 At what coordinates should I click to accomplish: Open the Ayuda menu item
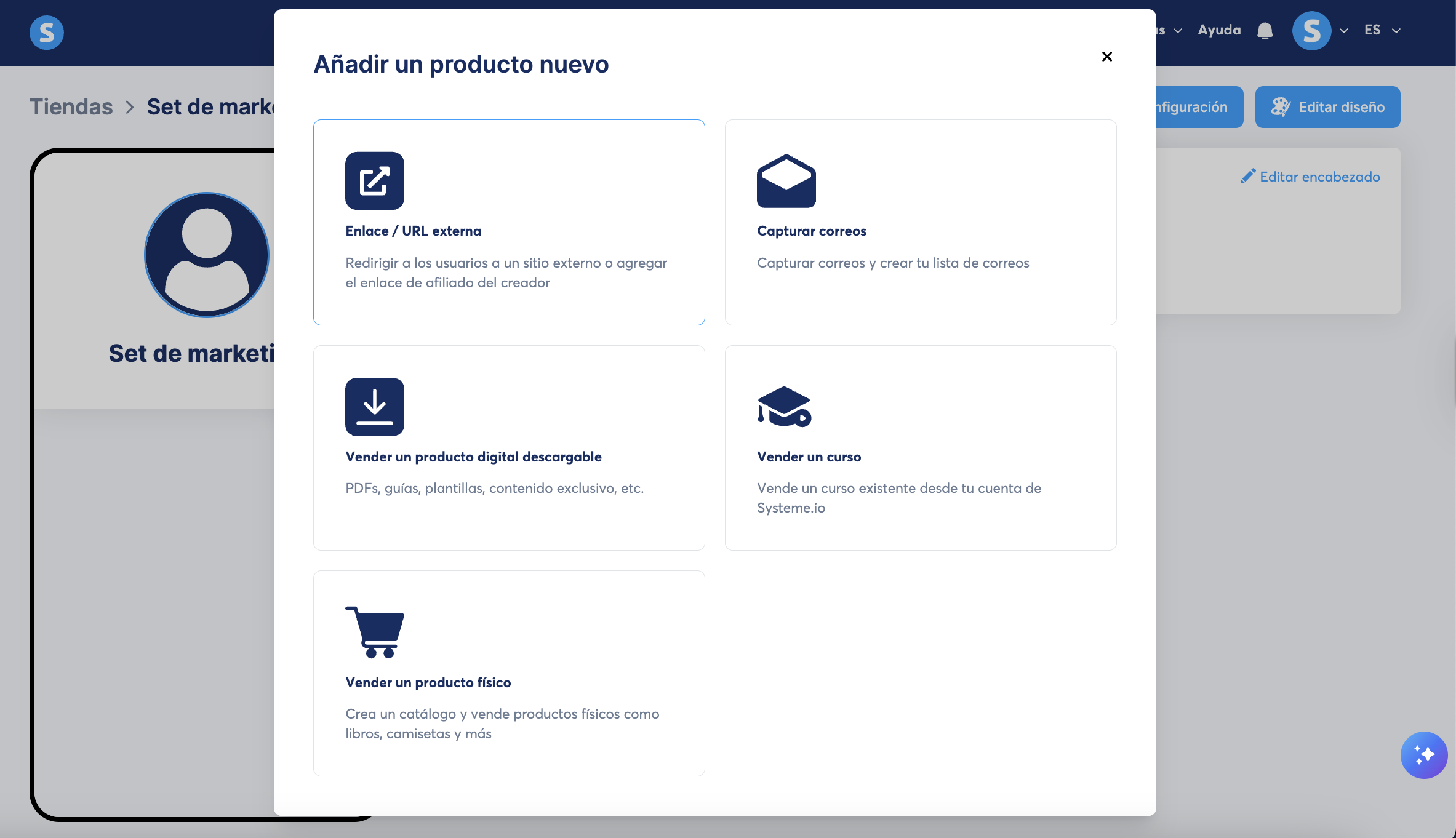tap(1219, 30)
